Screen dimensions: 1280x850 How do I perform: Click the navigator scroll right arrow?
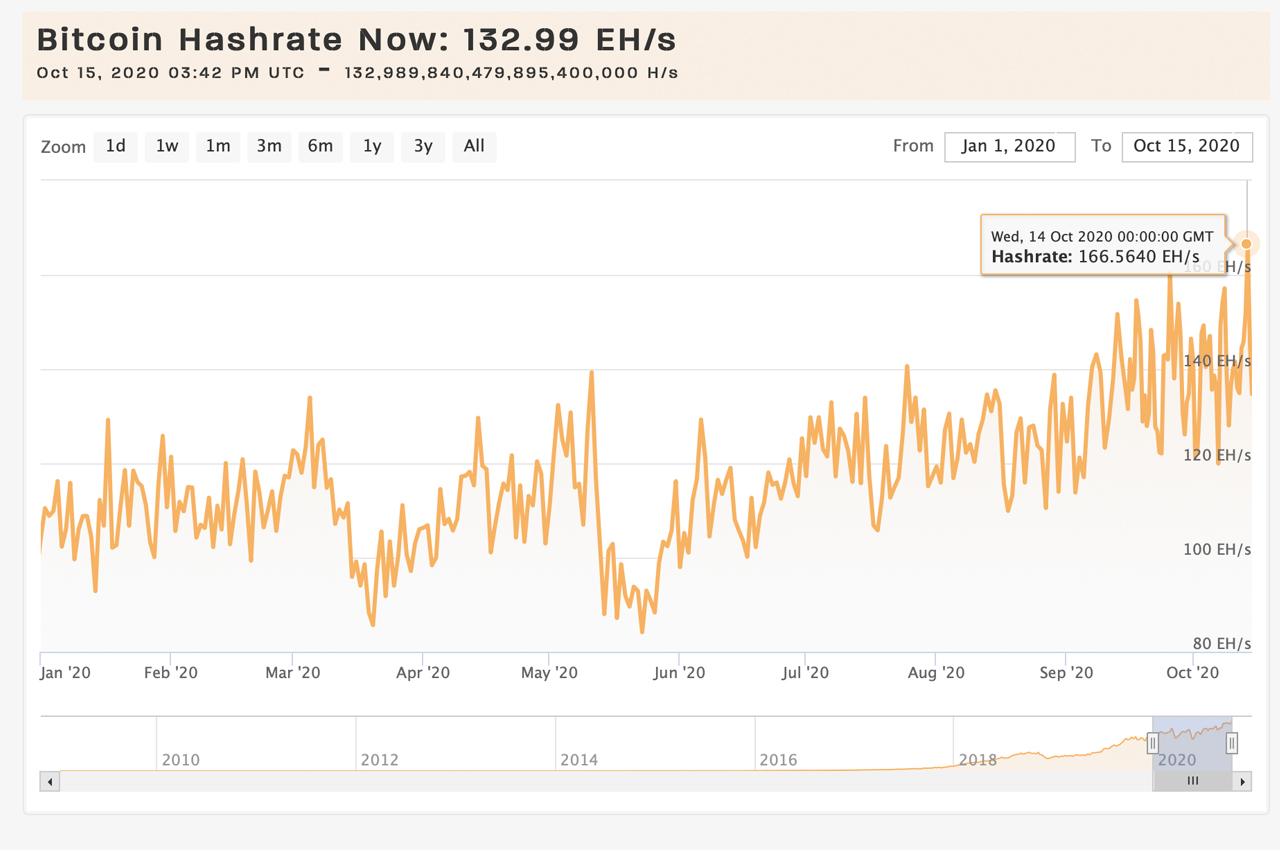1242,782
